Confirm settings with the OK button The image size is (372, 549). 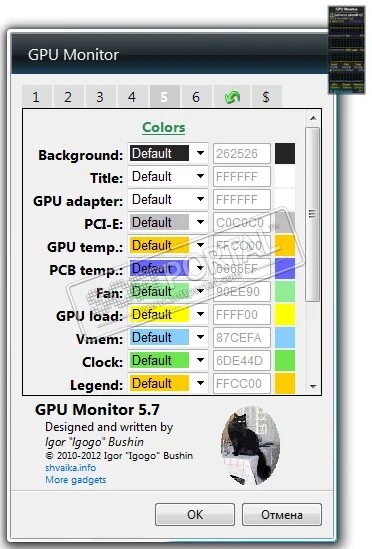(195, 514)
